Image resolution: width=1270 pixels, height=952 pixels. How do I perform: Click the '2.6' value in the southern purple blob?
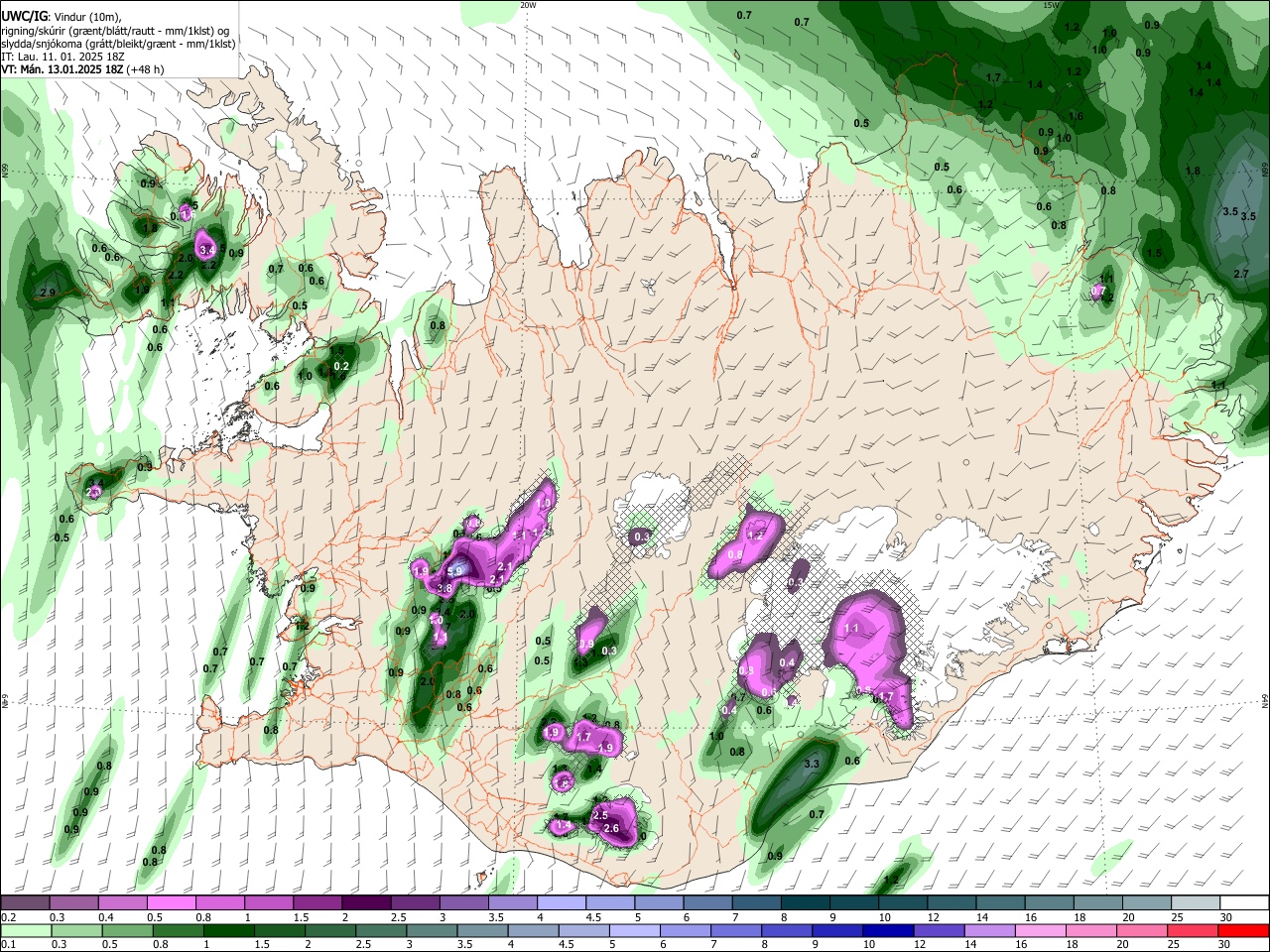click(611, 829)
